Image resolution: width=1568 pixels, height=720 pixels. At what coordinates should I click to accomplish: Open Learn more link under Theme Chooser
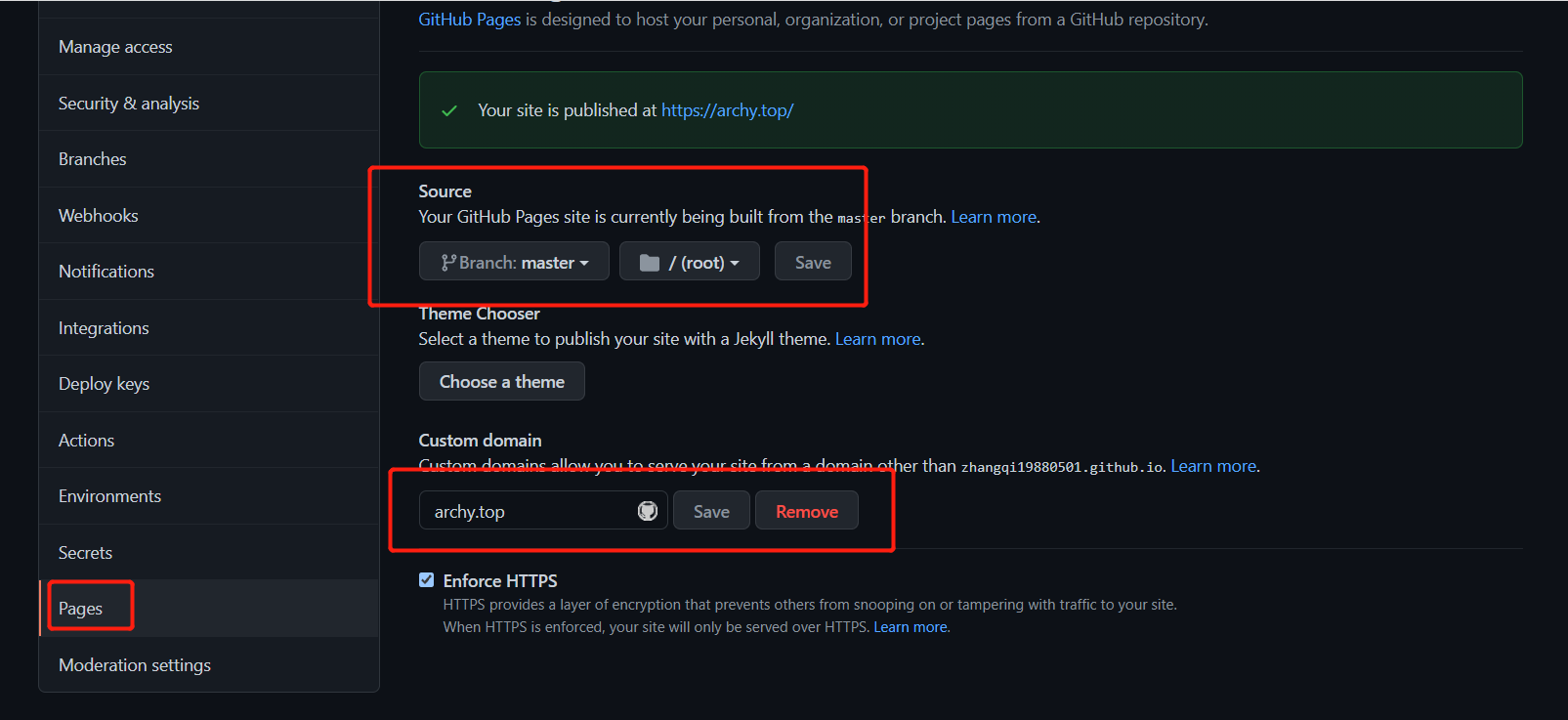click(877, 339)
